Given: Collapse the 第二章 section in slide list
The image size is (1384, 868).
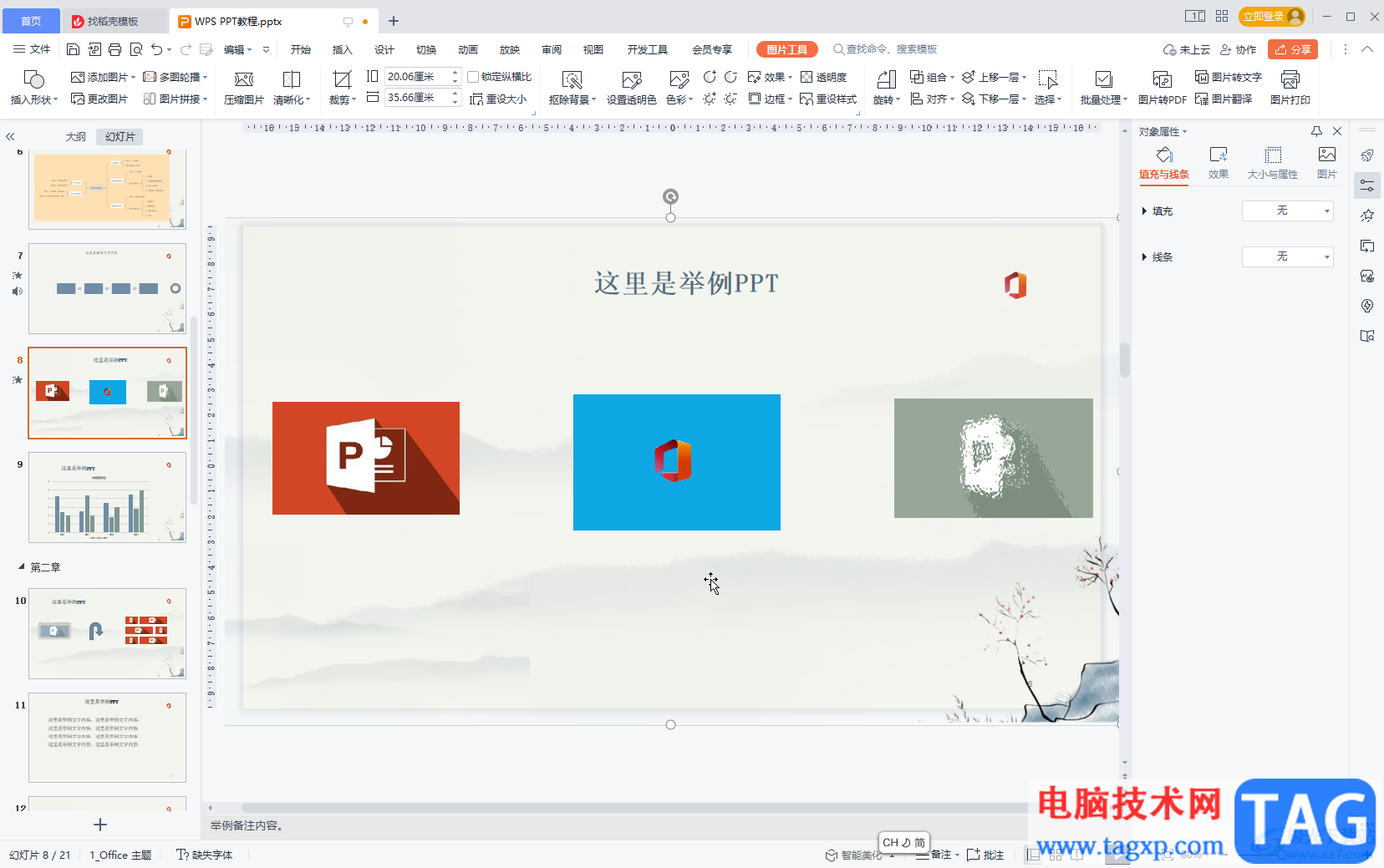Looking at the screenshot, I should (22, 567).
